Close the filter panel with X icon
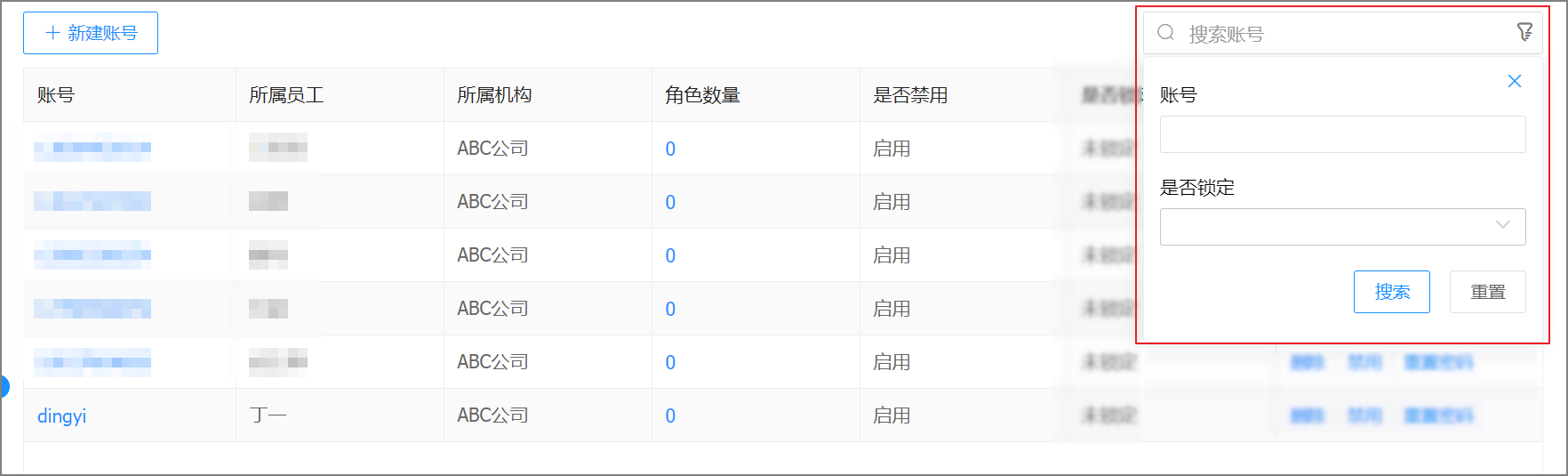The width and height of the screenshot is (1568, 476). click(x=1515, y=81)
